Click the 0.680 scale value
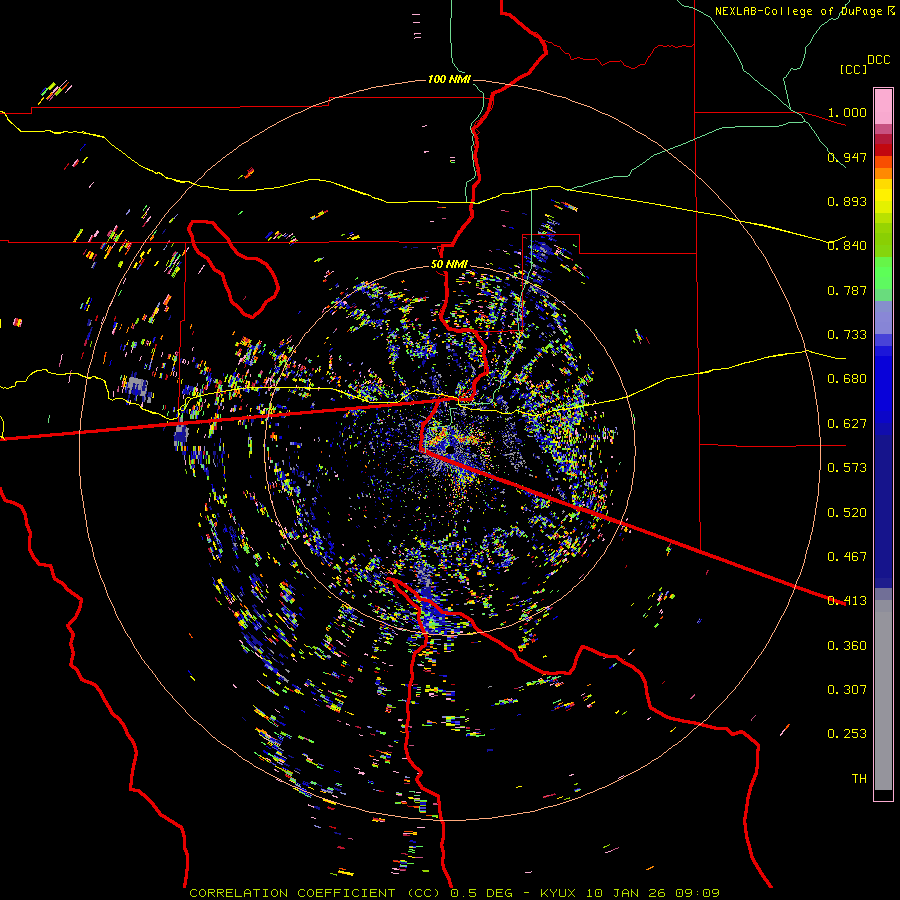The width and height of the screenshot is (900, 900). tap(847, 379)
